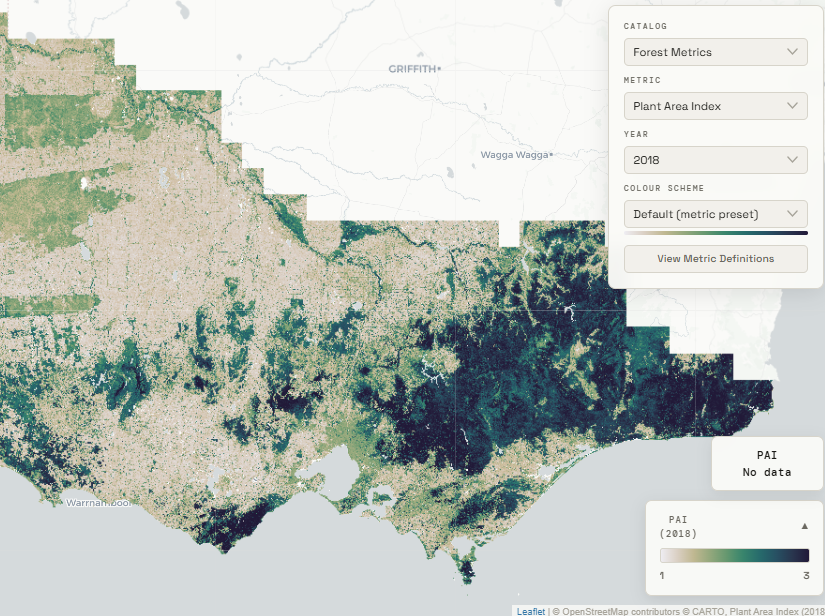Open the Year dropdown showing 2018
The height and width of the screenshot is (616, 825).
[x=716, y=160]
